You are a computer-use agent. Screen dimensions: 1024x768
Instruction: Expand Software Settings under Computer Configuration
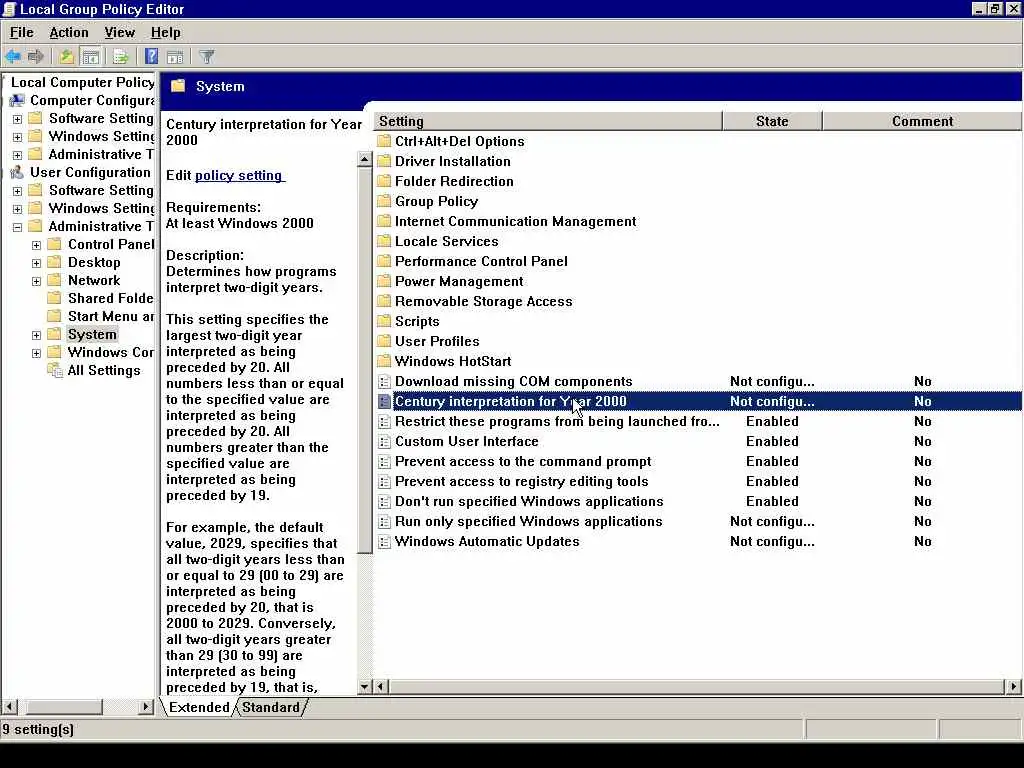coord(18,119)
